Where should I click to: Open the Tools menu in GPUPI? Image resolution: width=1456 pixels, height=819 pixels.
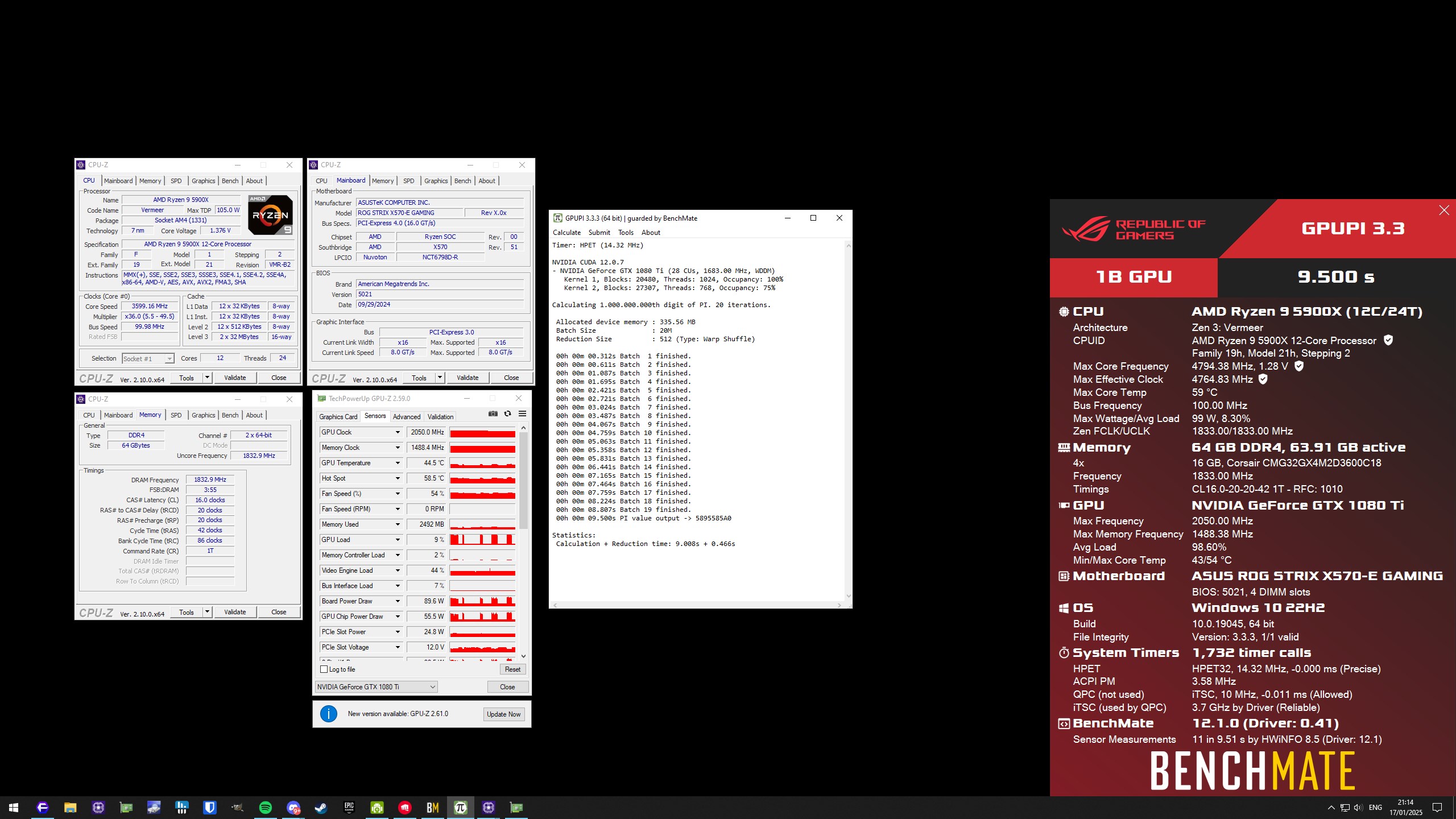626,233
